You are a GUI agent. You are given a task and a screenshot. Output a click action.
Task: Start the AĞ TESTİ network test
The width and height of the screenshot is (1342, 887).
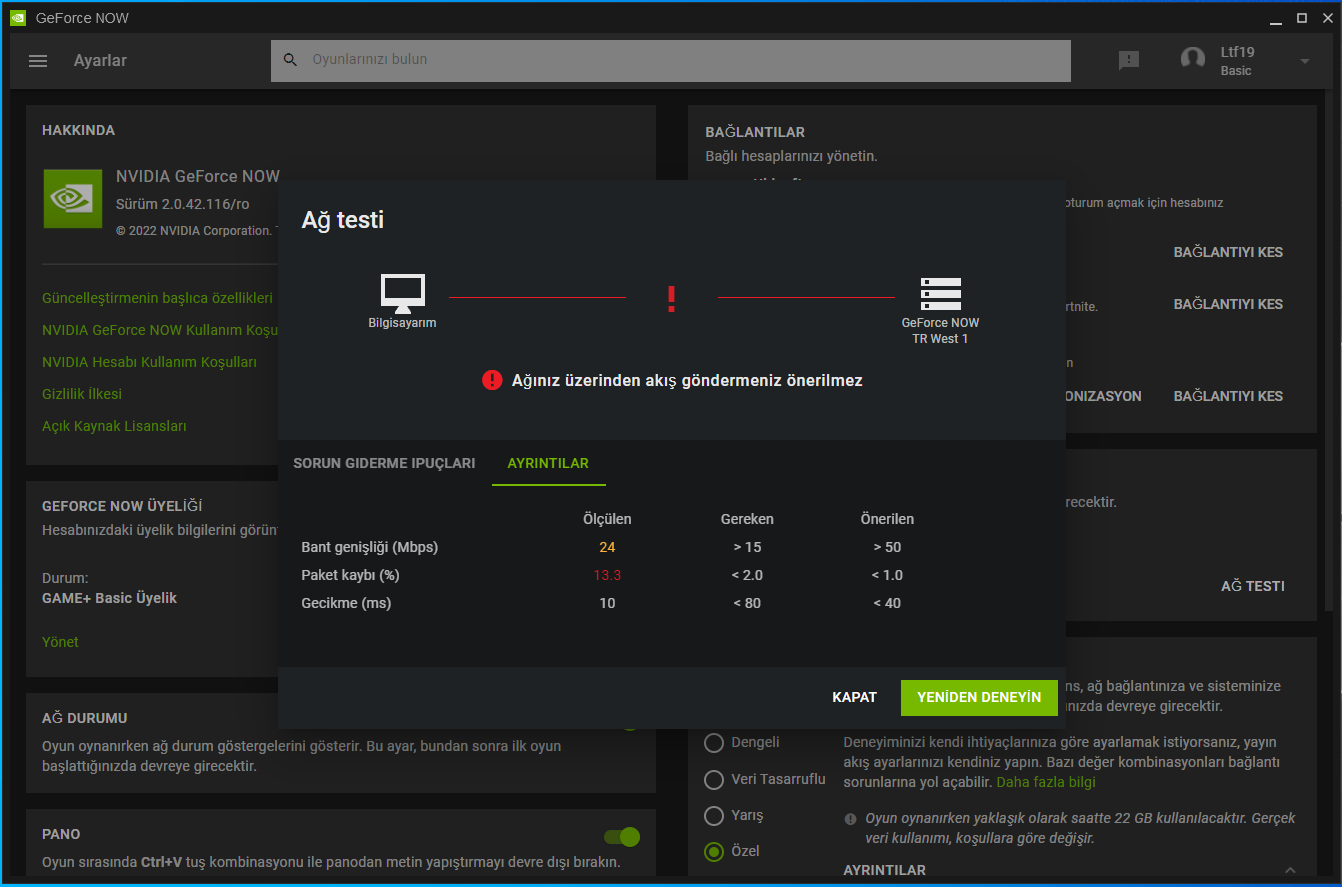click(x=1253, y=586)
